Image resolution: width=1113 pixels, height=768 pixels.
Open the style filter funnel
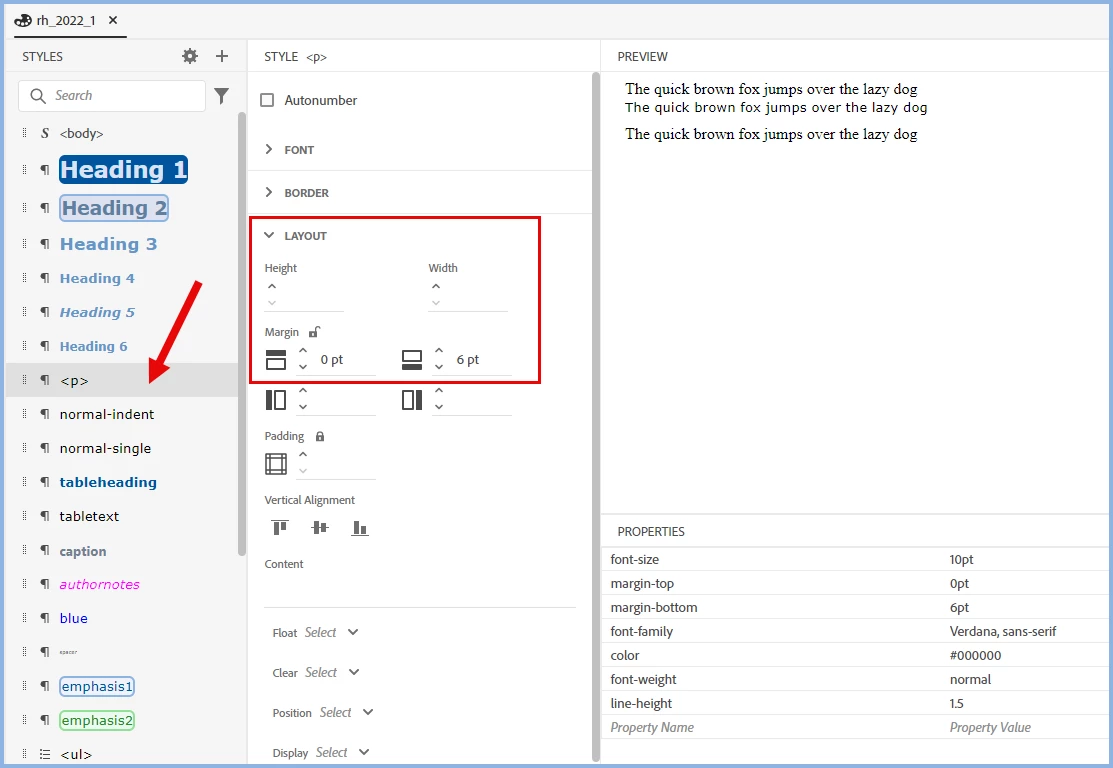click(221, 95)
